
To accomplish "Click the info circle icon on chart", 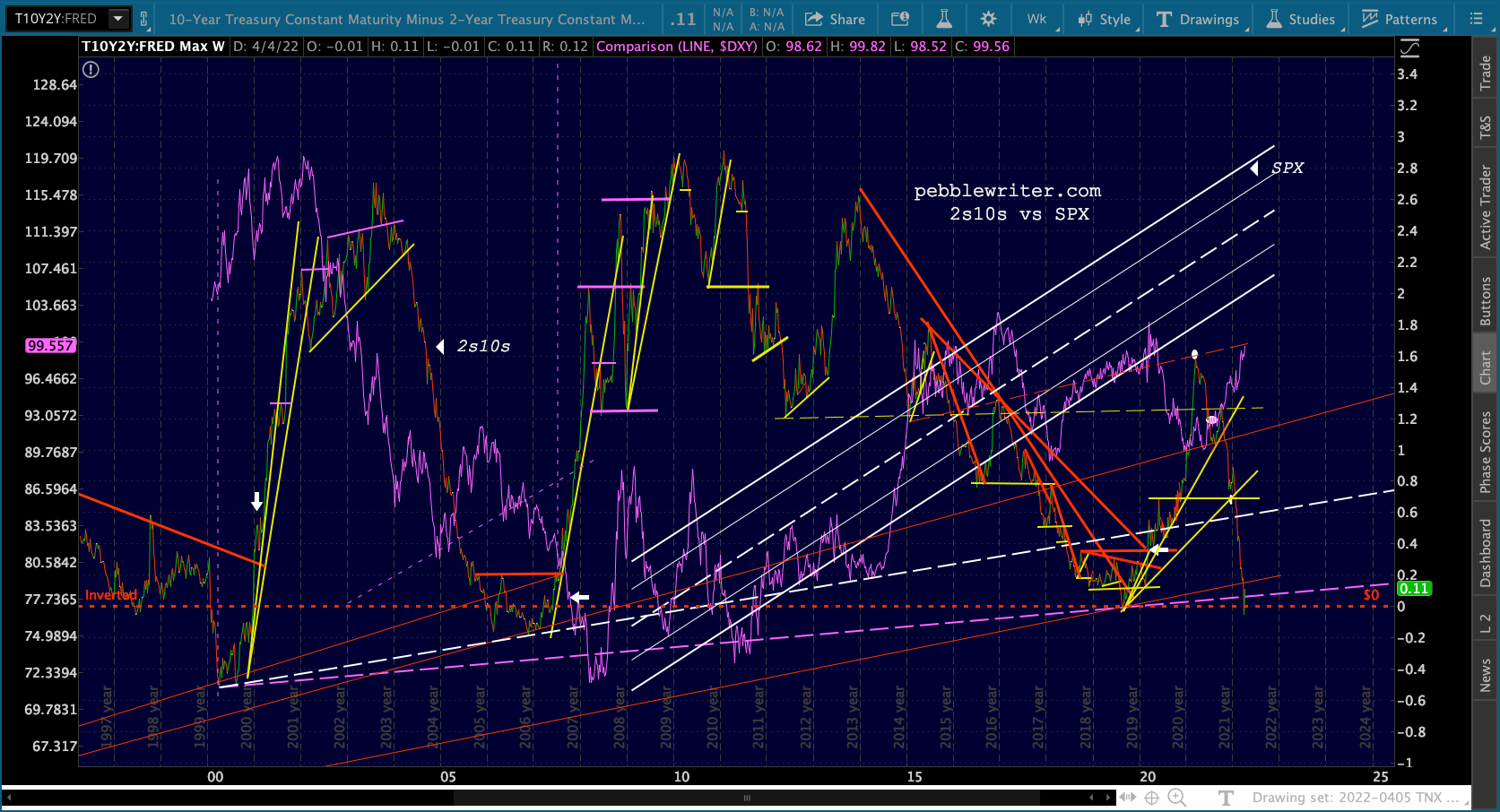I will point(91,70).
